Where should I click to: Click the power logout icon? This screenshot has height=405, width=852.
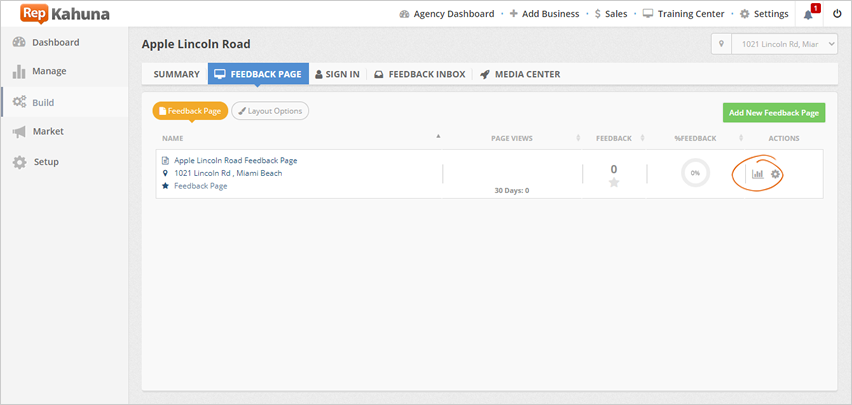[x=837, y=14]
